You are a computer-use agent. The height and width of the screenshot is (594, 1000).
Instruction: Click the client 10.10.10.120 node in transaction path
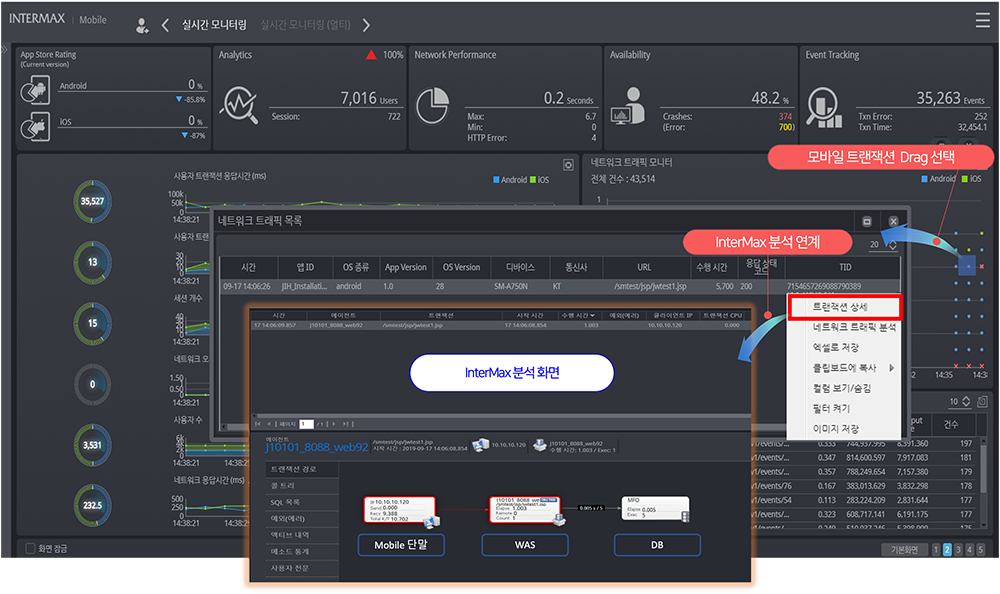[400, 510]
